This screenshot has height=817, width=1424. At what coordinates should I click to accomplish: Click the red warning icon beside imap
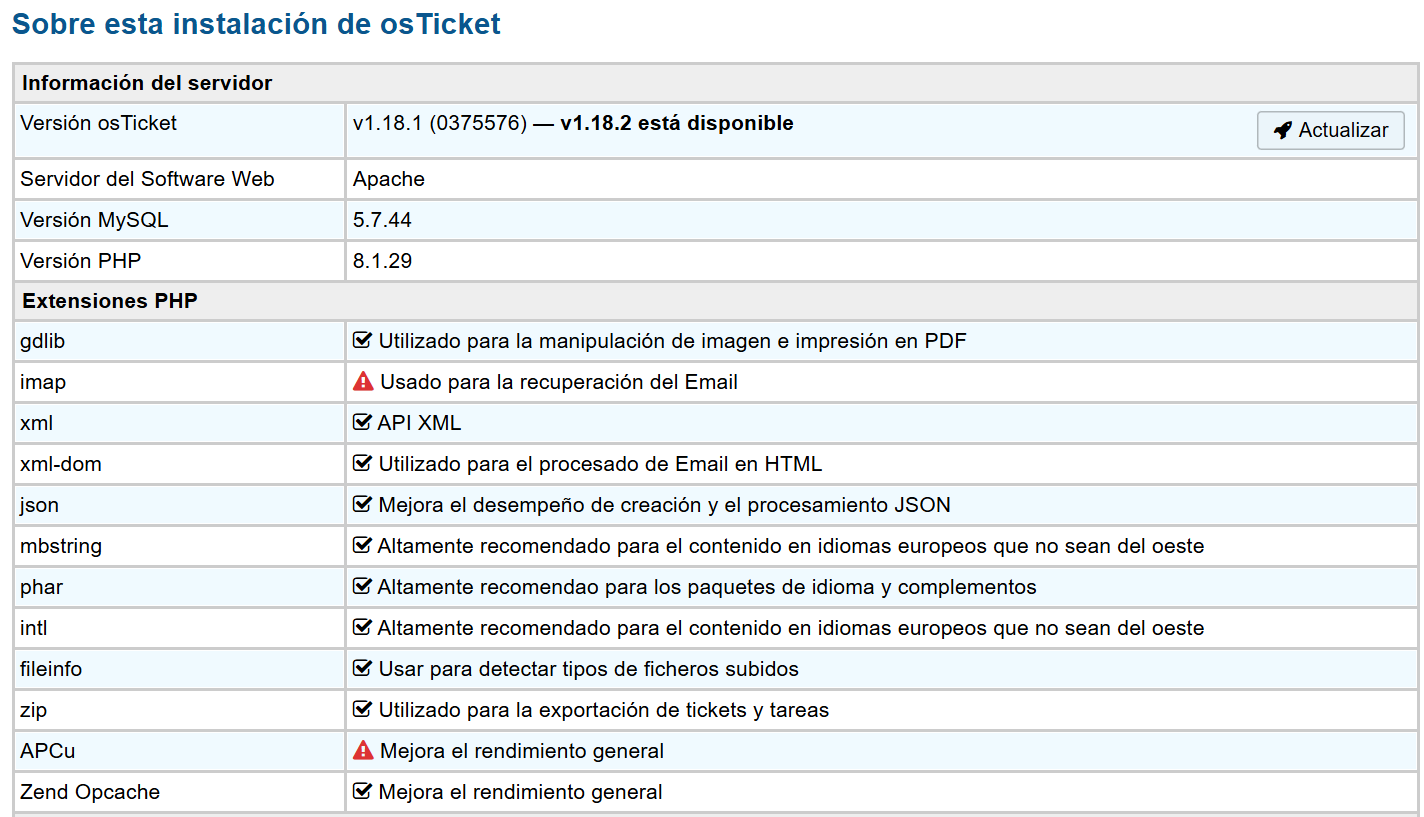[363, 382]
